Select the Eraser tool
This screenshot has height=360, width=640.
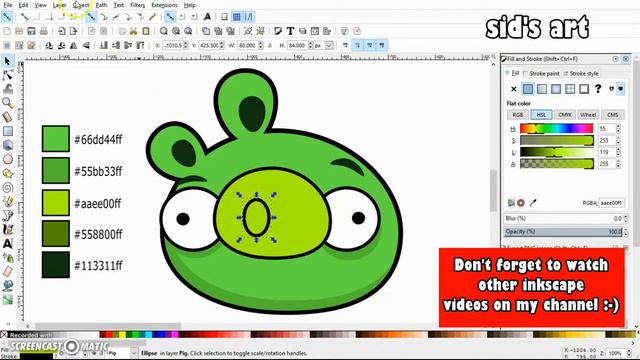coord(7,272)
